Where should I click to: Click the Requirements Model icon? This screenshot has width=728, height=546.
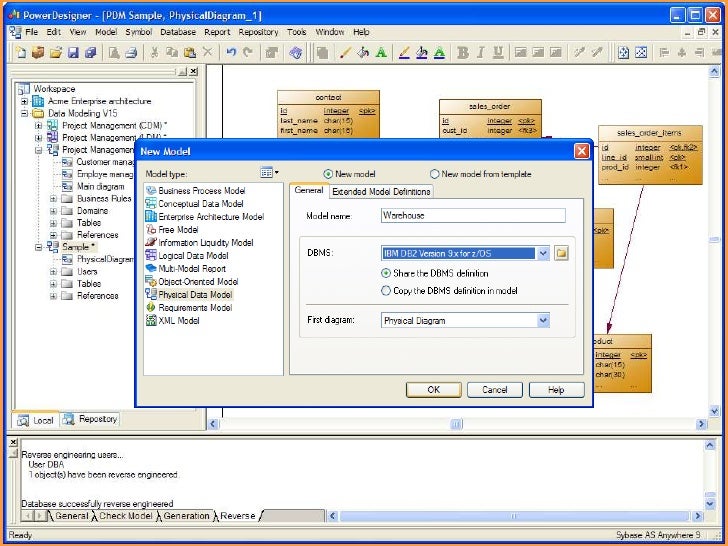pos(151,307)
